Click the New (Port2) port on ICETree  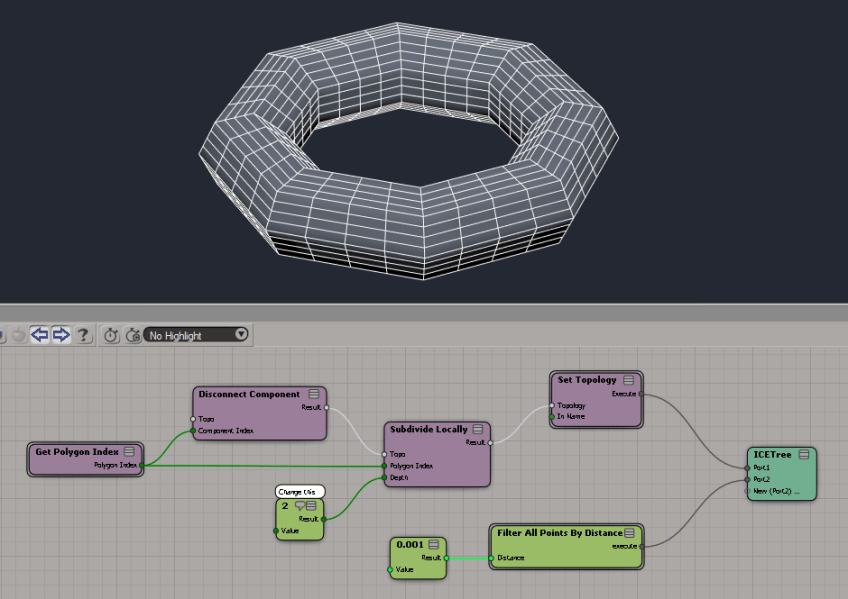point(747,491)
